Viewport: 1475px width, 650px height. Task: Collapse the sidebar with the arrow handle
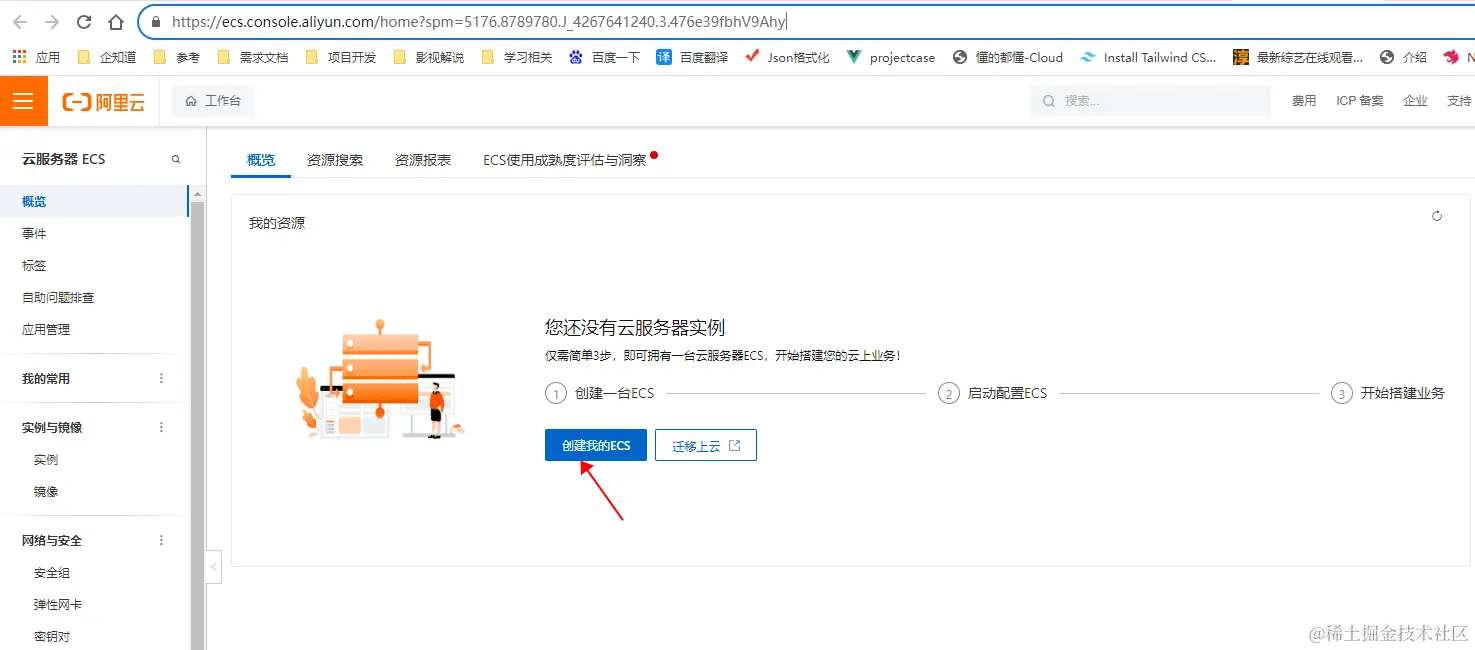pyautogui.click(x=213, y=566)
